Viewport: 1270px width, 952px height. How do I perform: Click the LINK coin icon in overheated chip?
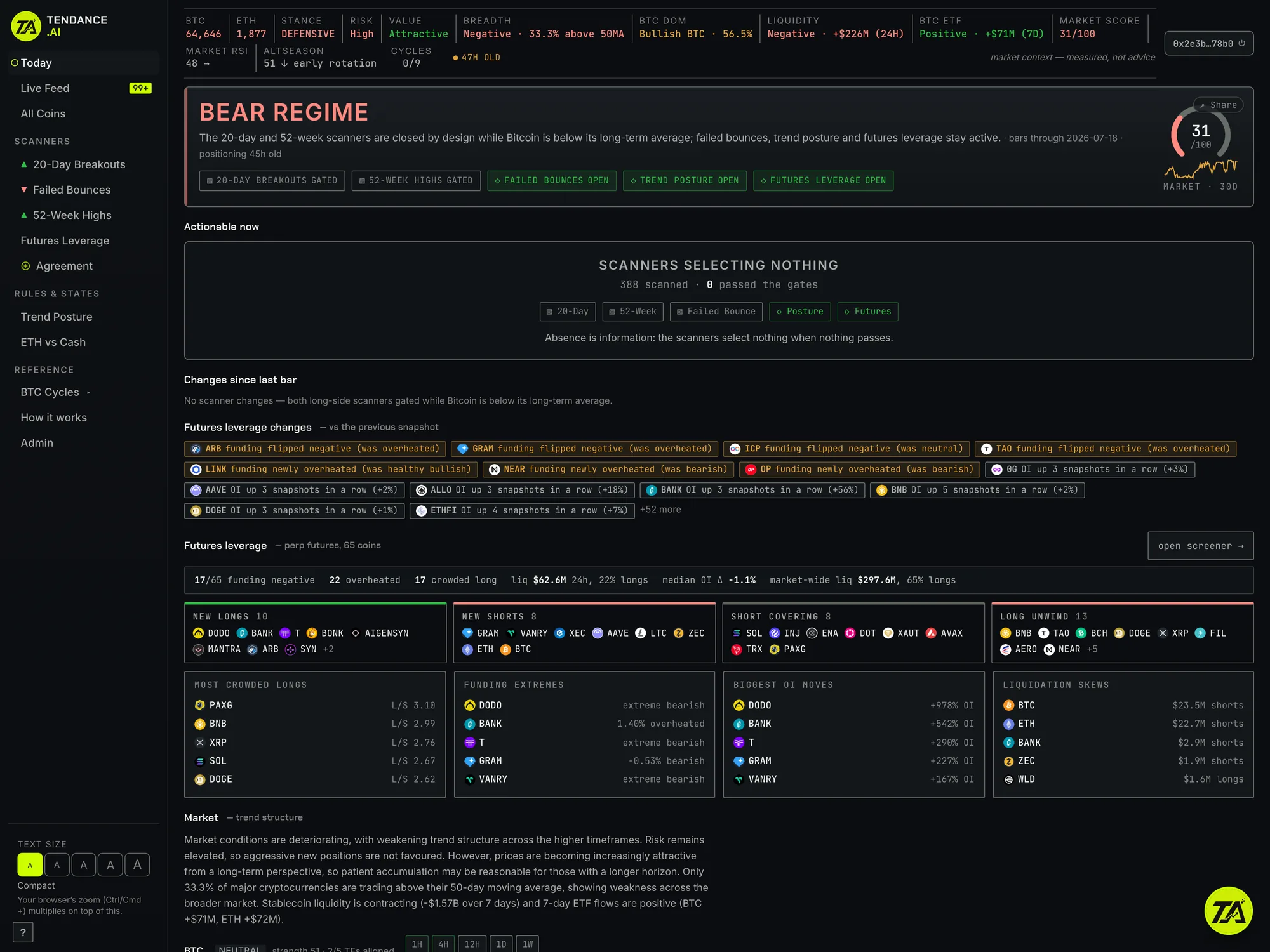click(x=196, y=470)
